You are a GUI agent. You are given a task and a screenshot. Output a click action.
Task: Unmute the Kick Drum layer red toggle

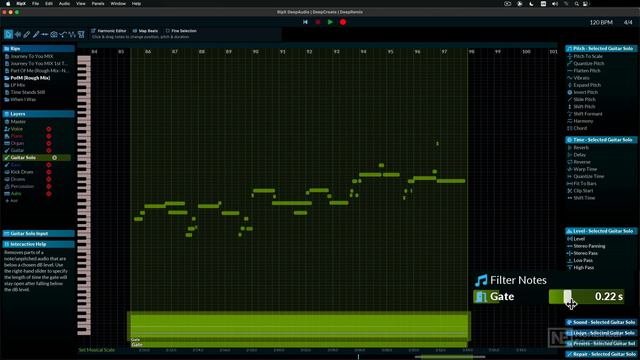coord(49,172)
